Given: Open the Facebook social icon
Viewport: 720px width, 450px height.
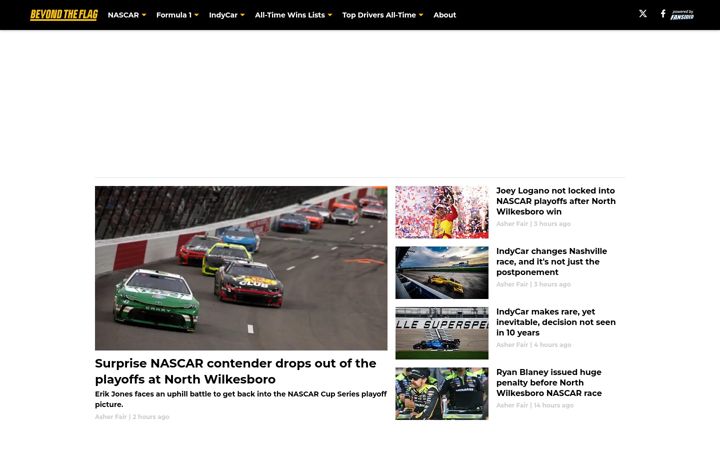Looking at the screenshot, I should [663, 14].
